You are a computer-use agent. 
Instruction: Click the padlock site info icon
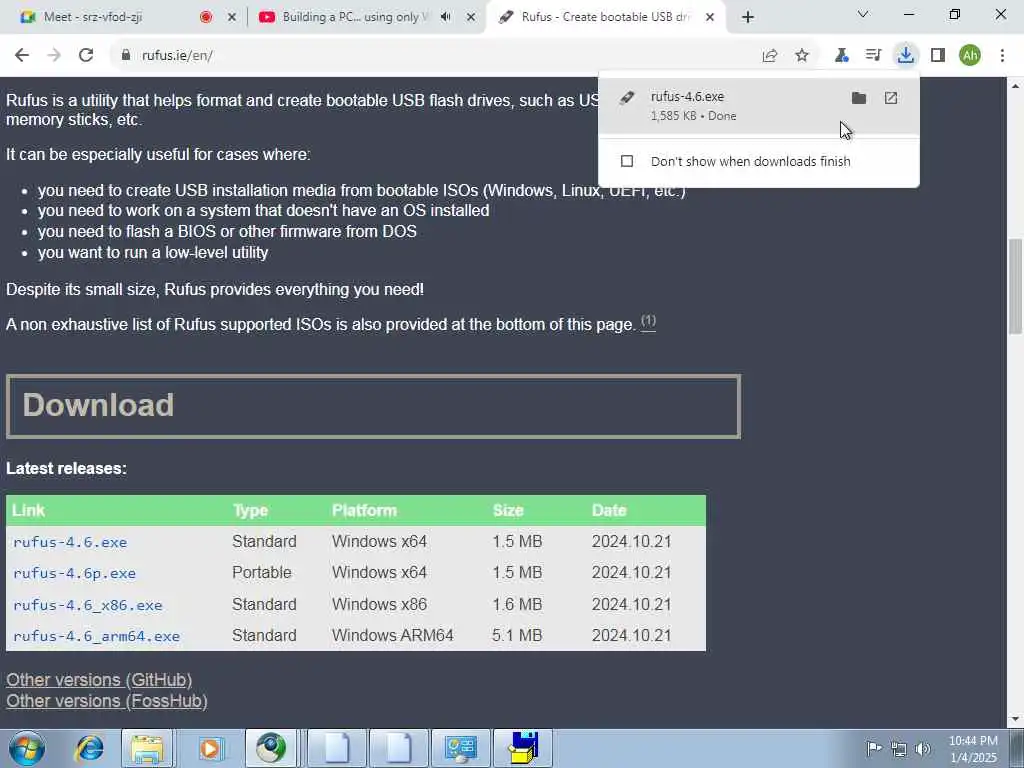click(126, 56)
